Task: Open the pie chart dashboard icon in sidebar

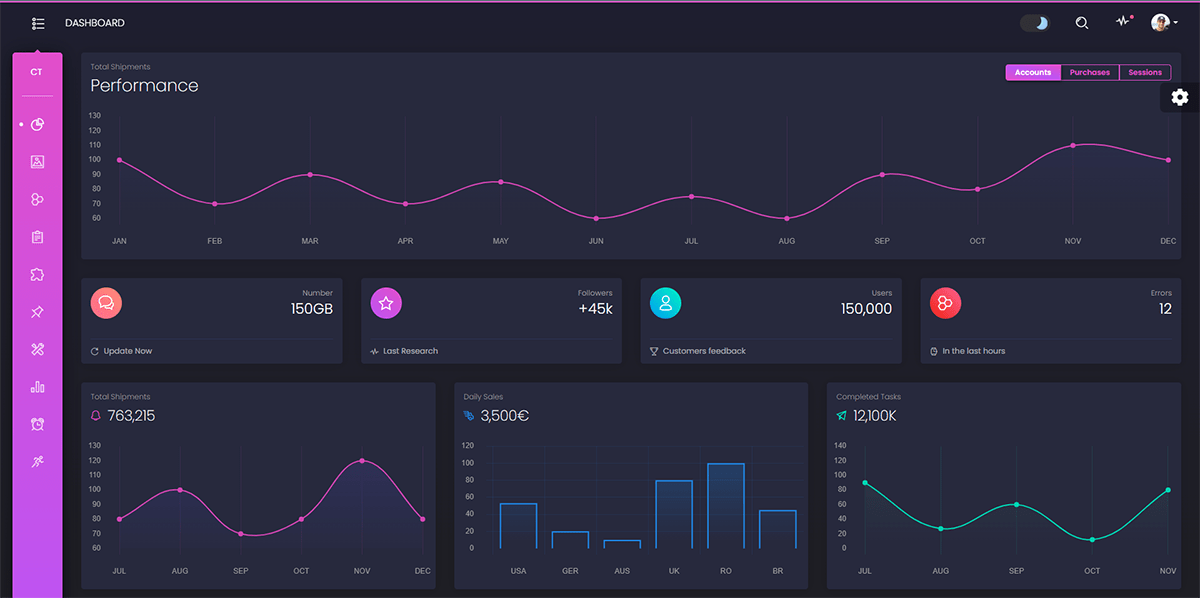Action: 37,124
